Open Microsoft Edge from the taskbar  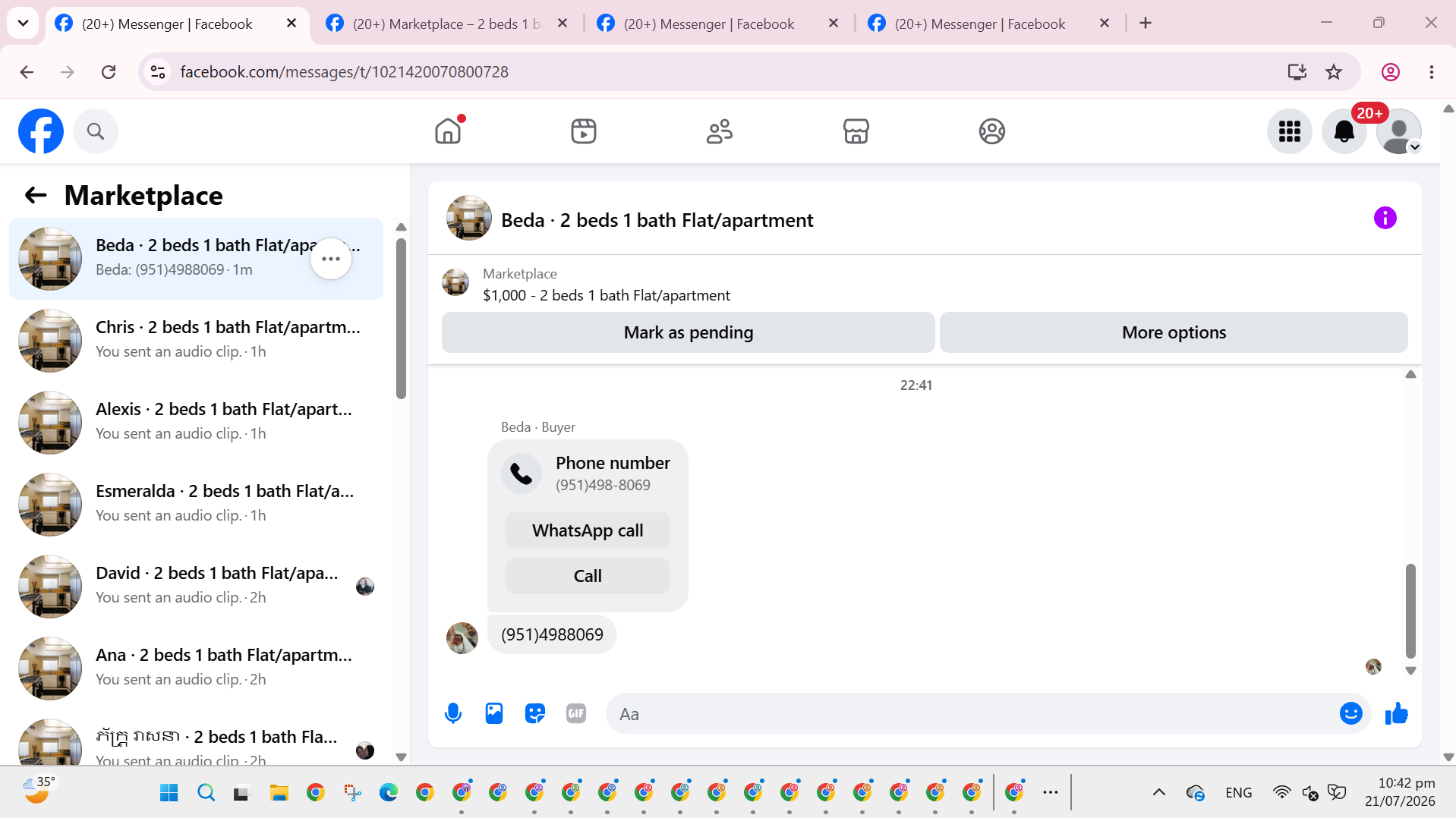tap(388, 793)
